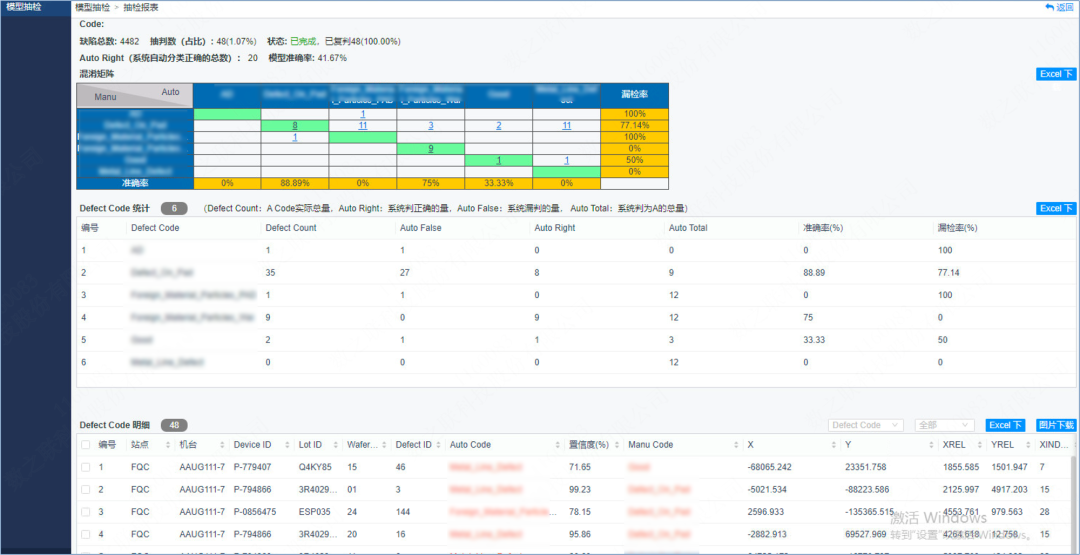This screenshot has width=1080, height=555.
Task: Check the checkbox for row 1
Action: [x=85, y=468]
